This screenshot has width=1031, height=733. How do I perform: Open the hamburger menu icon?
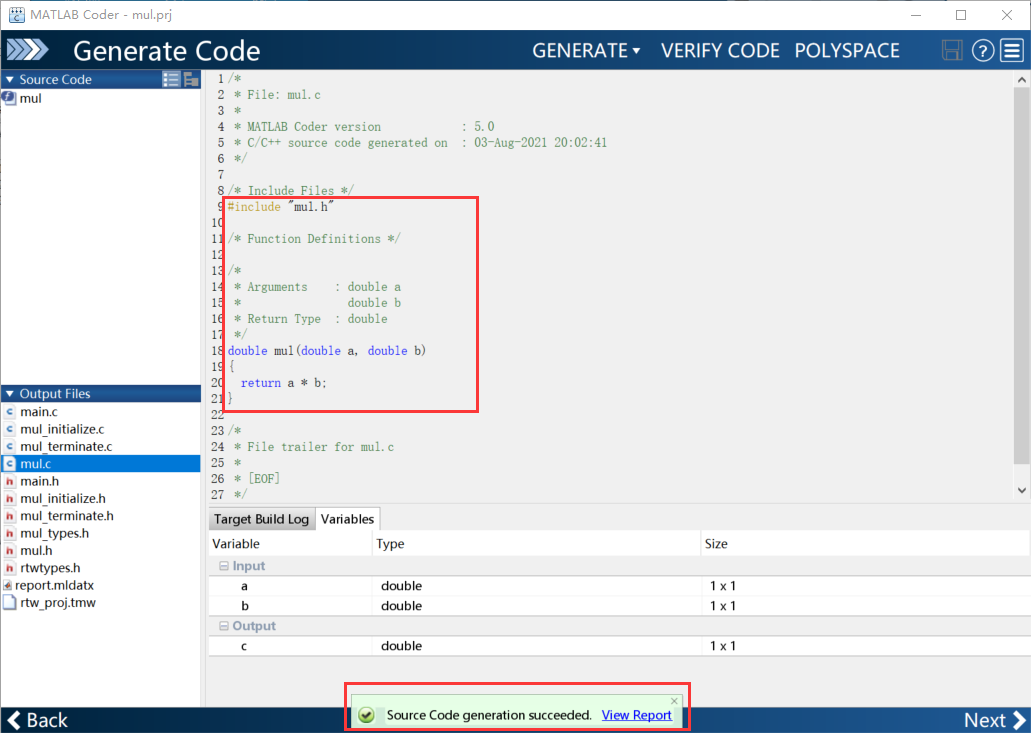click(1012, 50)
